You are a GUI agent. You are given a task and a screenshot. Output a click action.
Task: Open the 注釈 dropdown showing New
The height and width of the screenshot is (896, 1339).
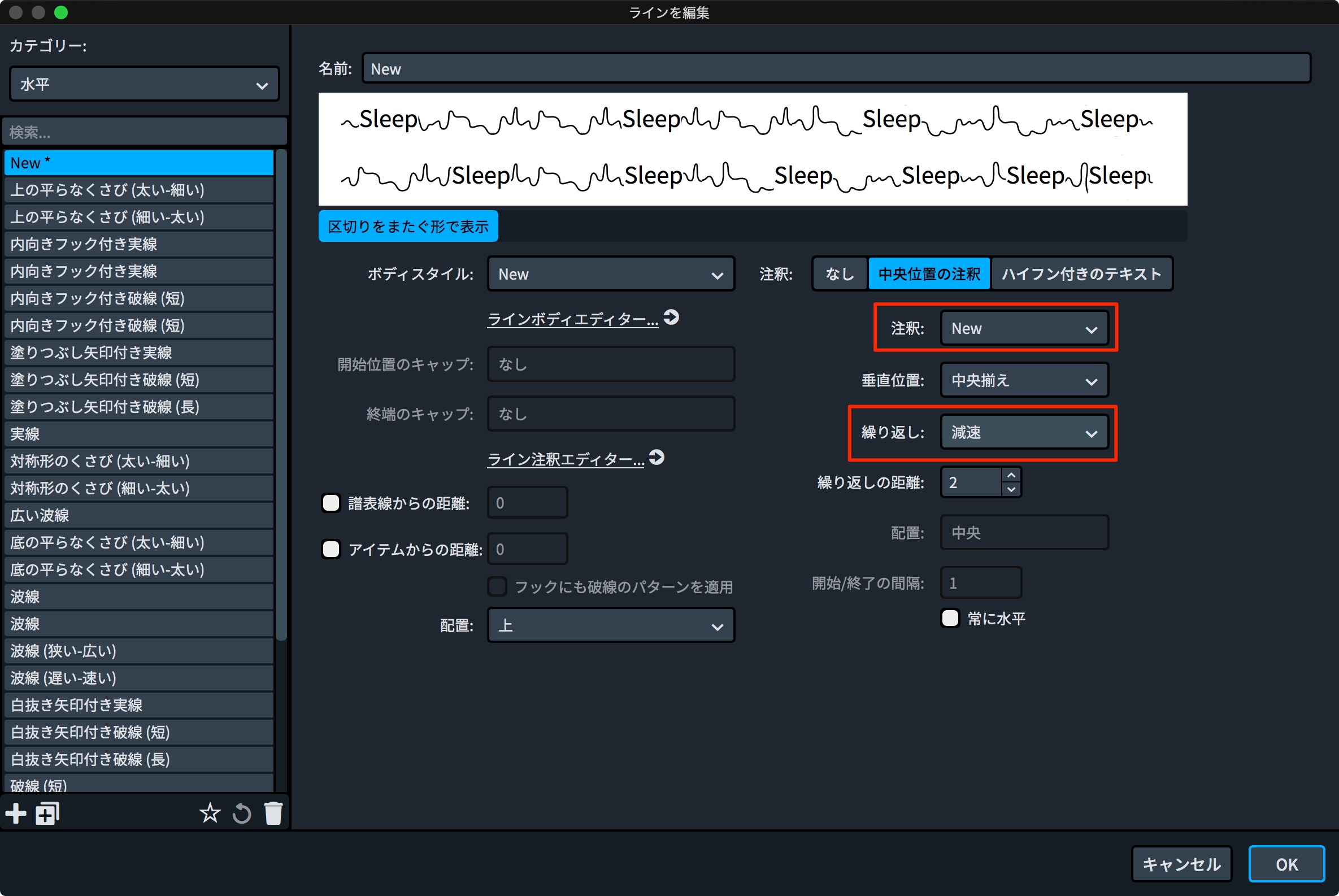click(1024, 329)
